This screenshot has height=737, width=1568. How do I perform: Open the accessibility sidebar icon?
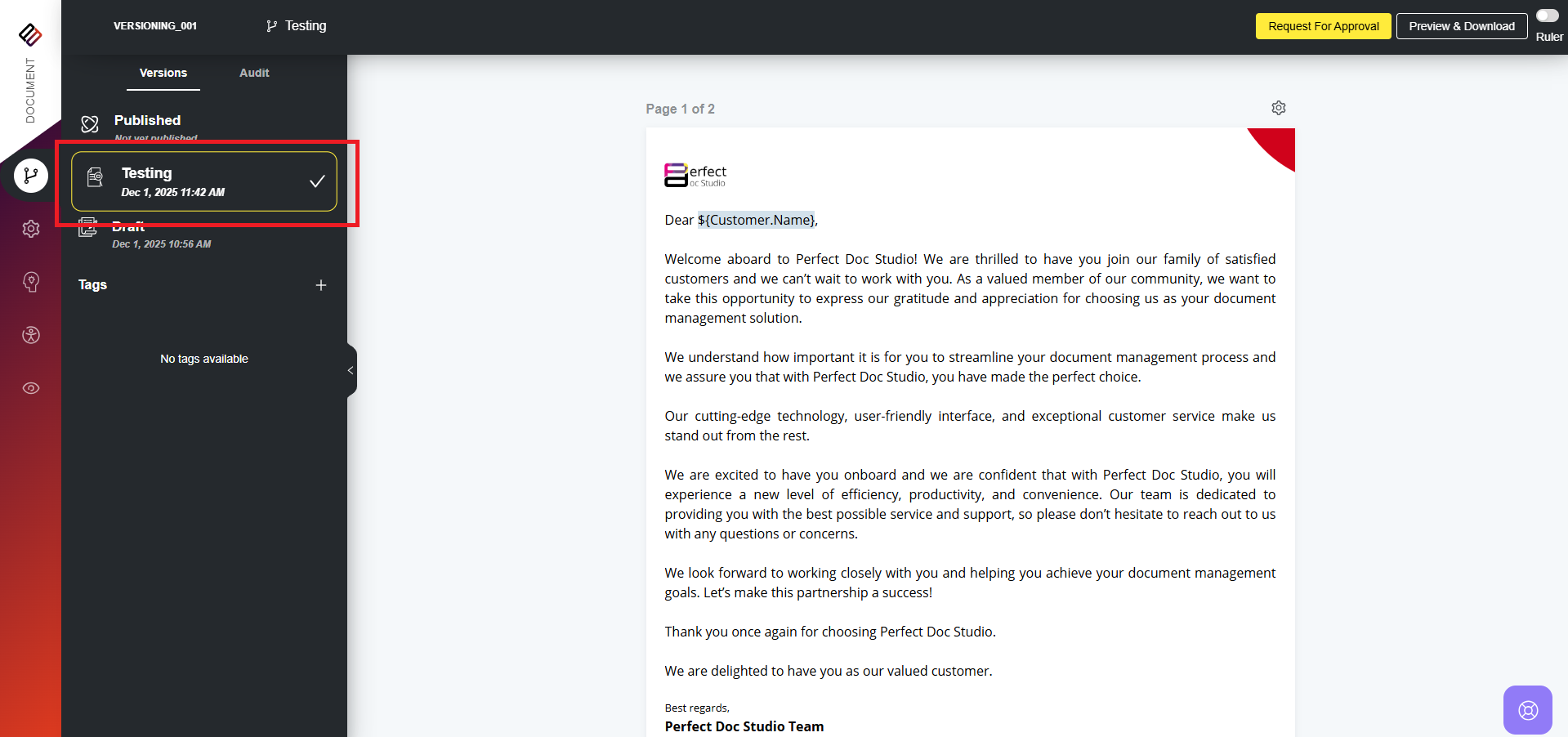(x=31, y=335)
